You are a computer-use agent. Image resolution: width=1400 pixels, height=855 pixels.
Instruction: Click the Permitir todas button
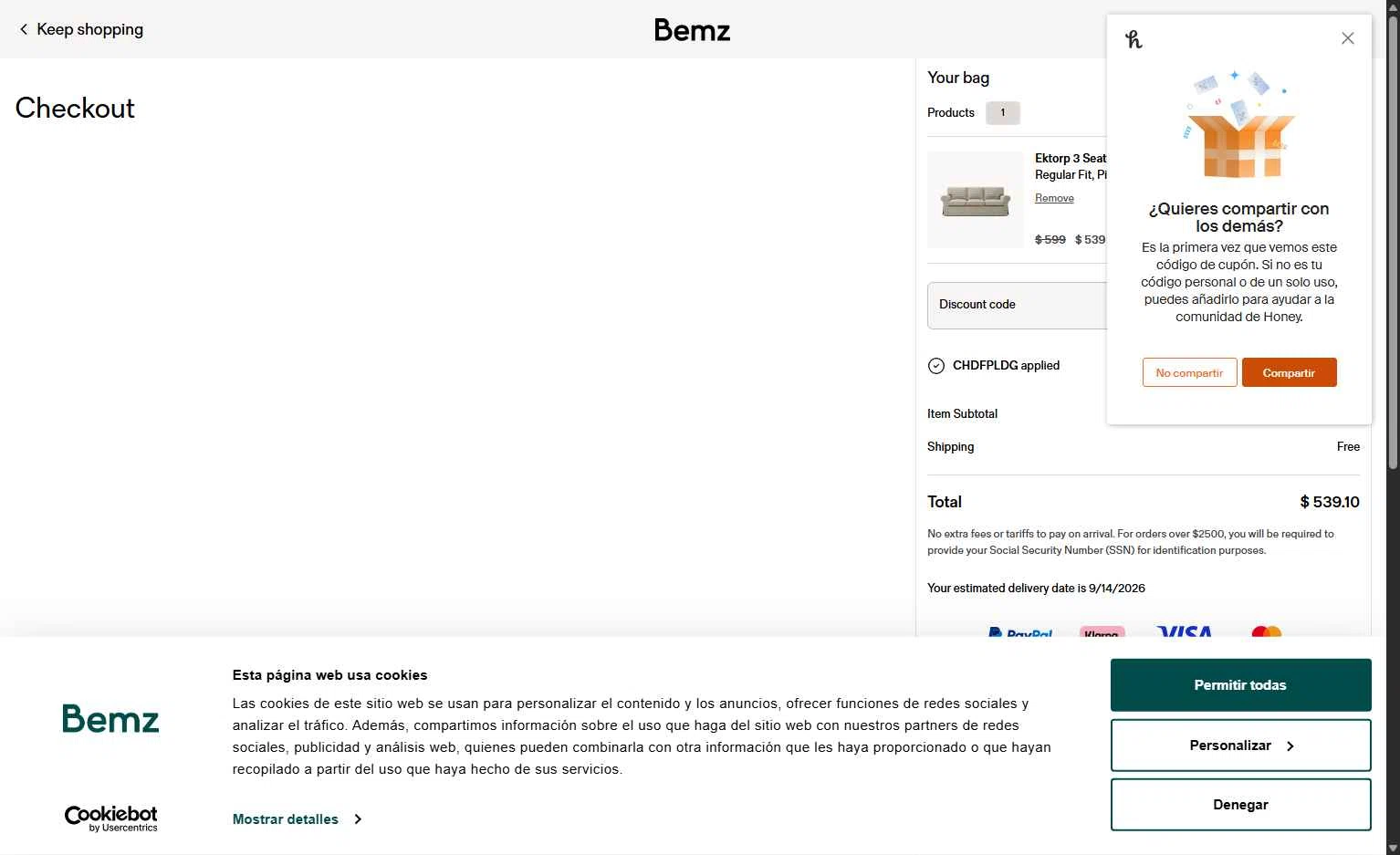pos(1240,685)
